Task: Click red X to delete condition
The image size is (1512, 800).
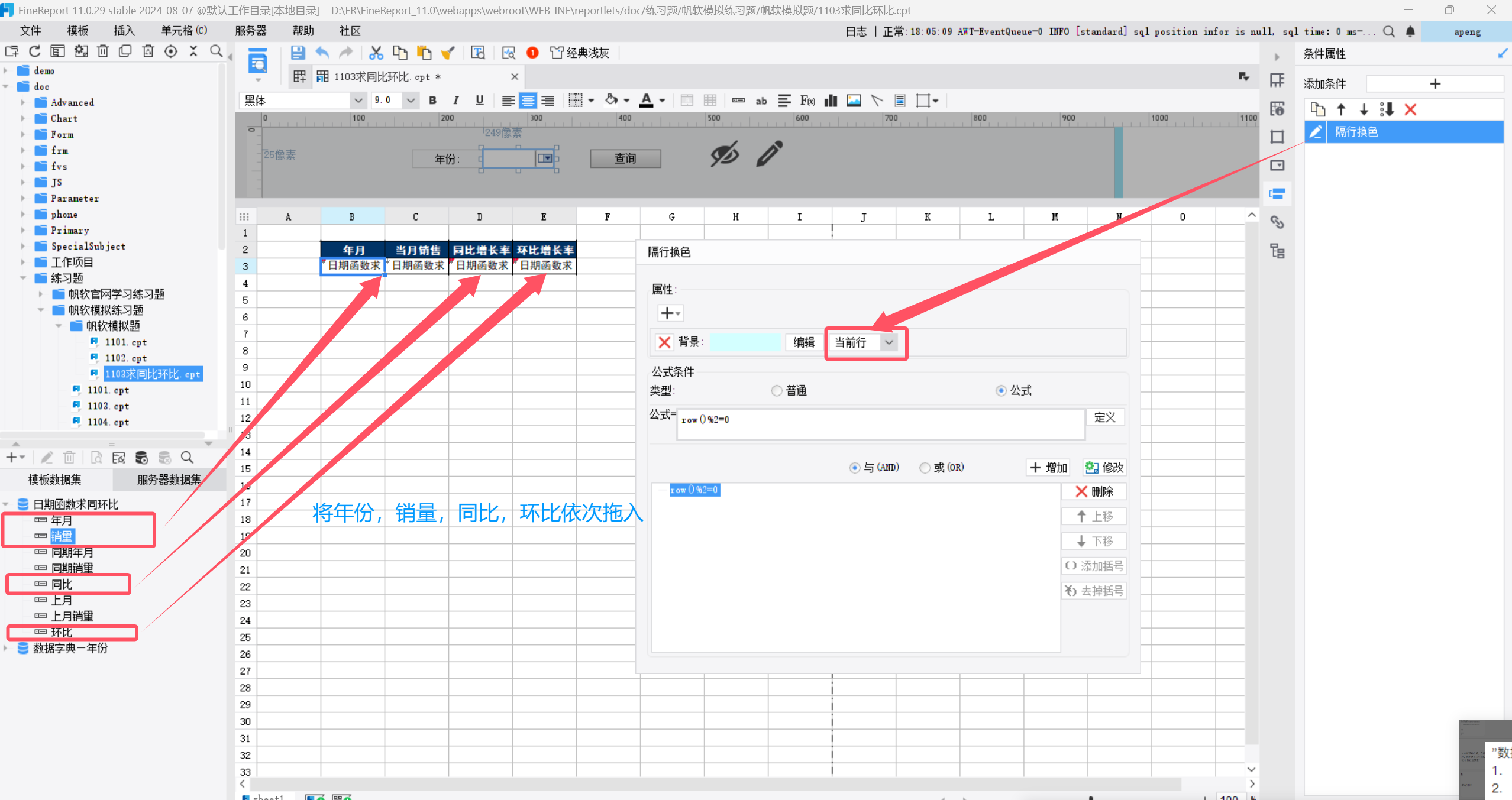Action: [x=1410, y=109]
